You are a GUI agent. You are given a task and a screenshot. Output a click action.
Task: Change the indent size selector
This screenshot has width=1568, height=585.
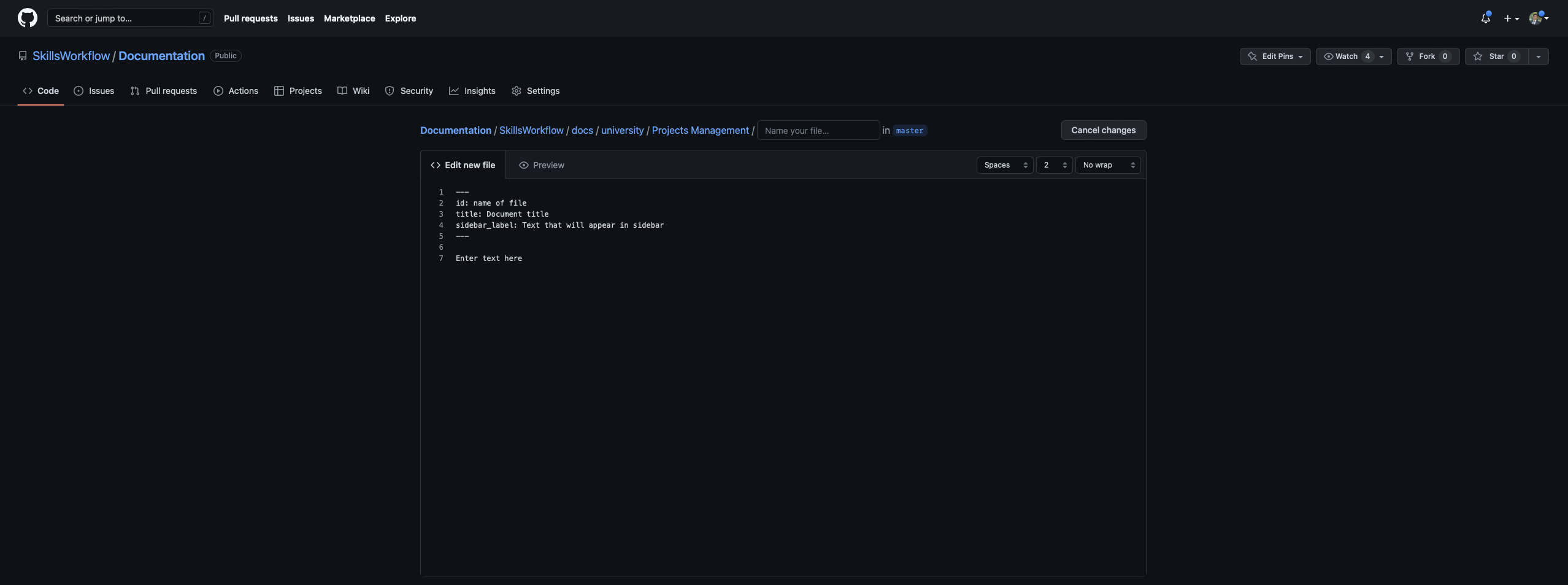1054,165
